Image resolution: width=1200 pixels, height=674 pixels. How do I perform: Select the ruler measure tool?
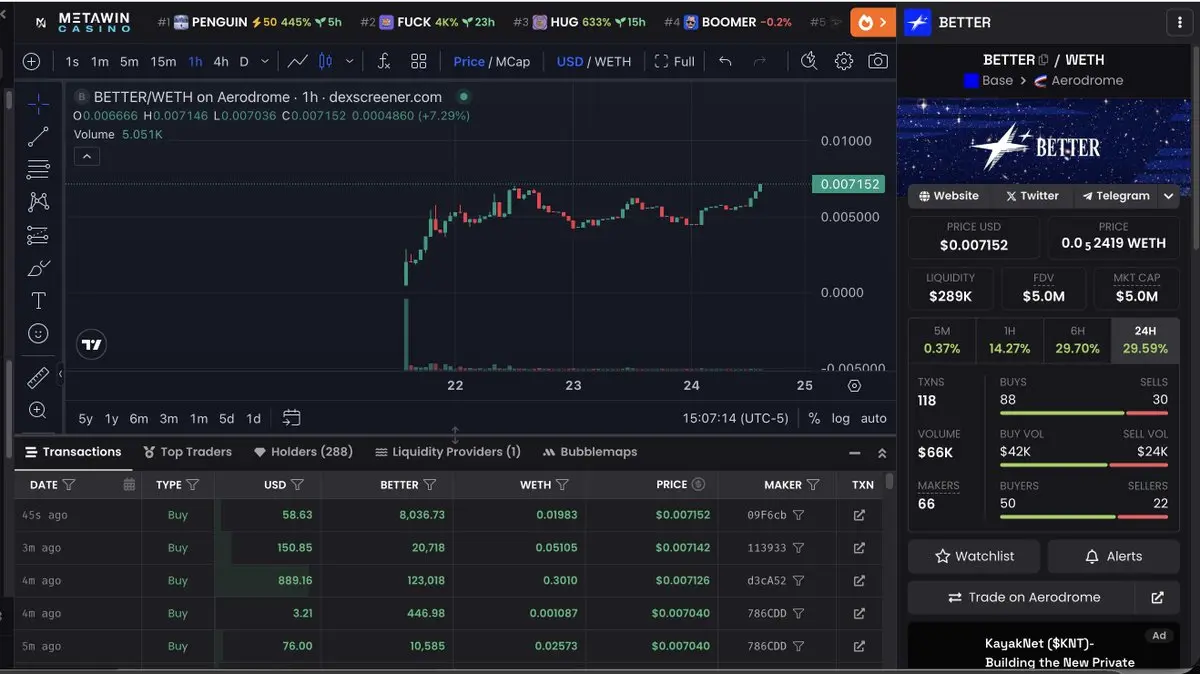(x=38, y=377)
